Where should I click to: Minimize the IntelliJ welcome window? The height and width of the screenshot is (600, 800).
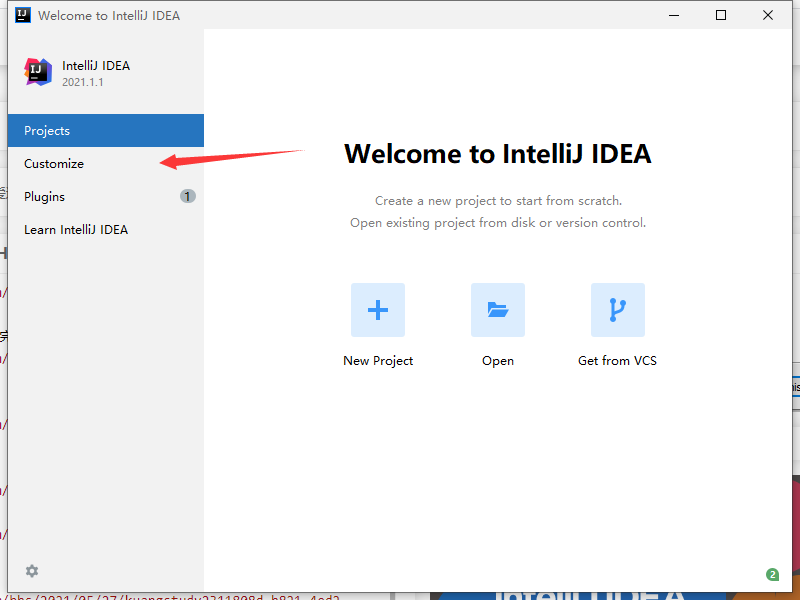point(674,15)
